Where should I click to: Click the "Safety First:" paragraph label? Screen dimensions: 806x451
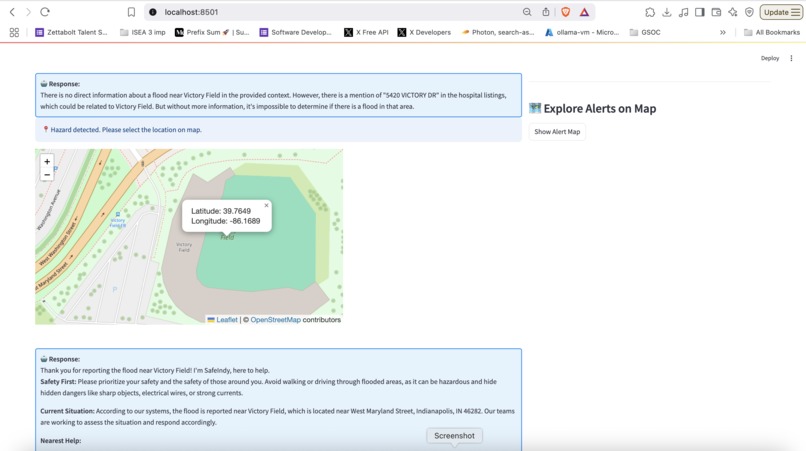point(58,382)
